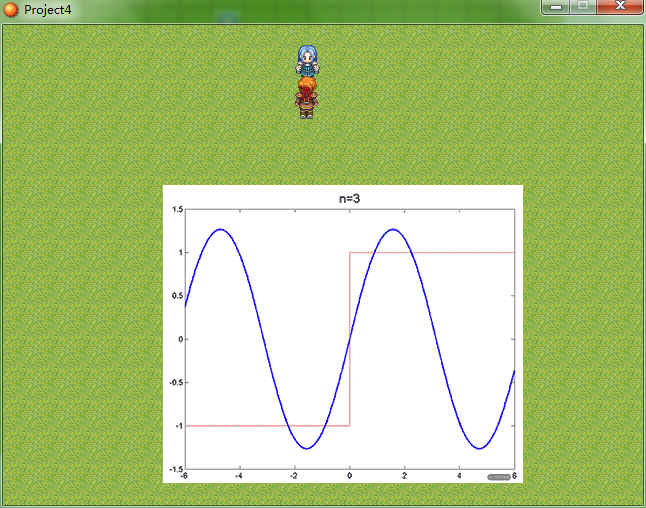Screen dimensions: 646x508
Task: Click the 0.5 label on y-axis
Action: pyautogui.click(x=178, y=296)
